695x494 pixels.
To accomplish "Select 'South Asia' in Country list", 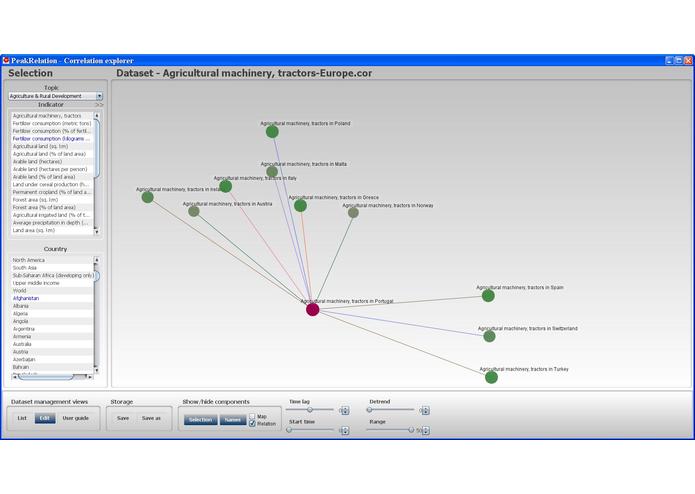I will (52, 268).
